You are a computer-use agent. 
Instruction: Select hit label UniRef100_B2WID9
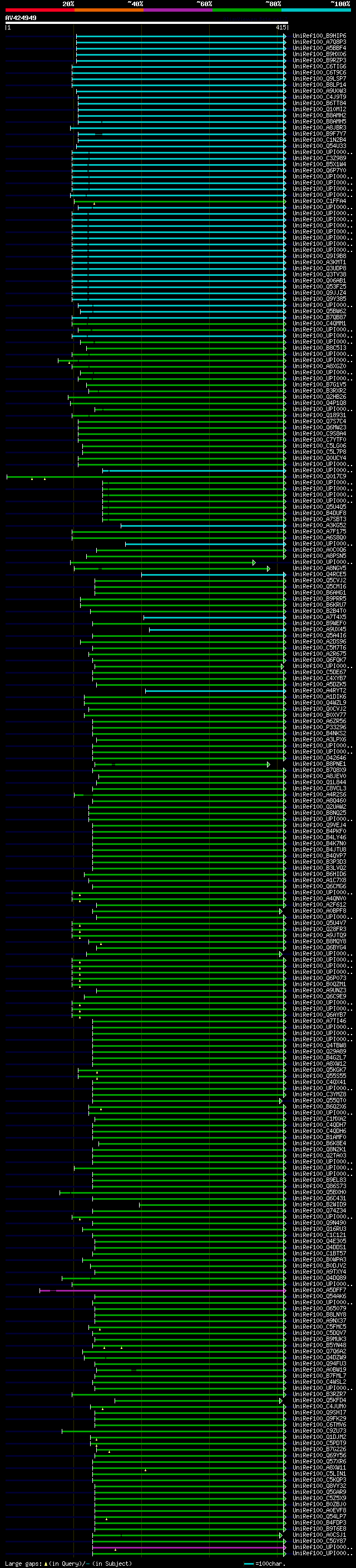point(319,1204)
